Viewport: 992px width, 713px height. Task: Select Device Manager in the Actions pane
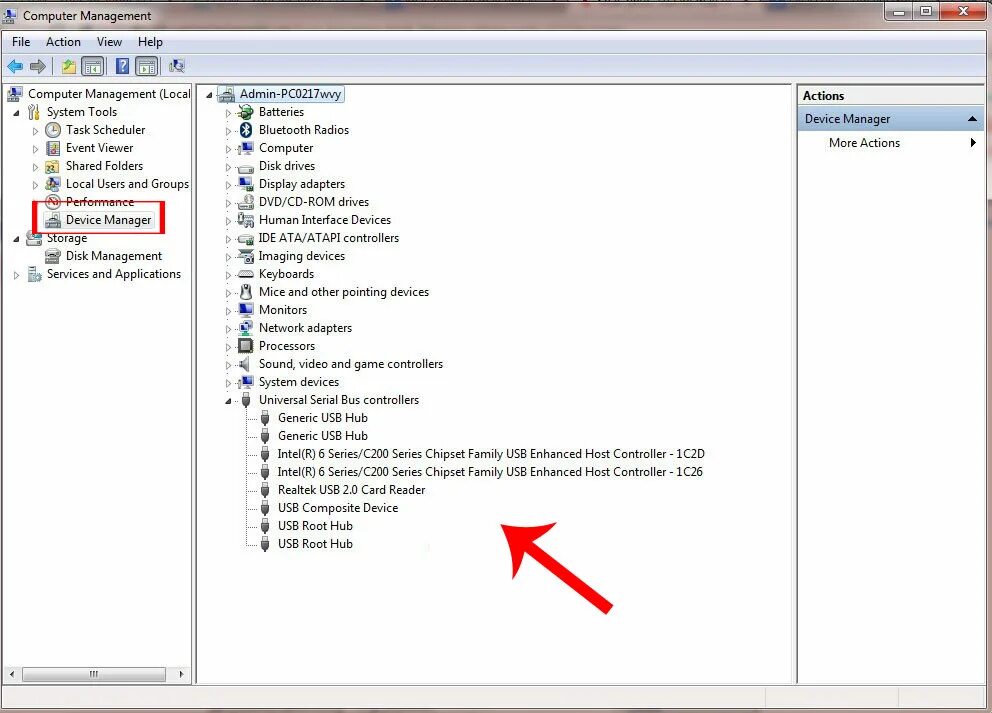[846, 118]
